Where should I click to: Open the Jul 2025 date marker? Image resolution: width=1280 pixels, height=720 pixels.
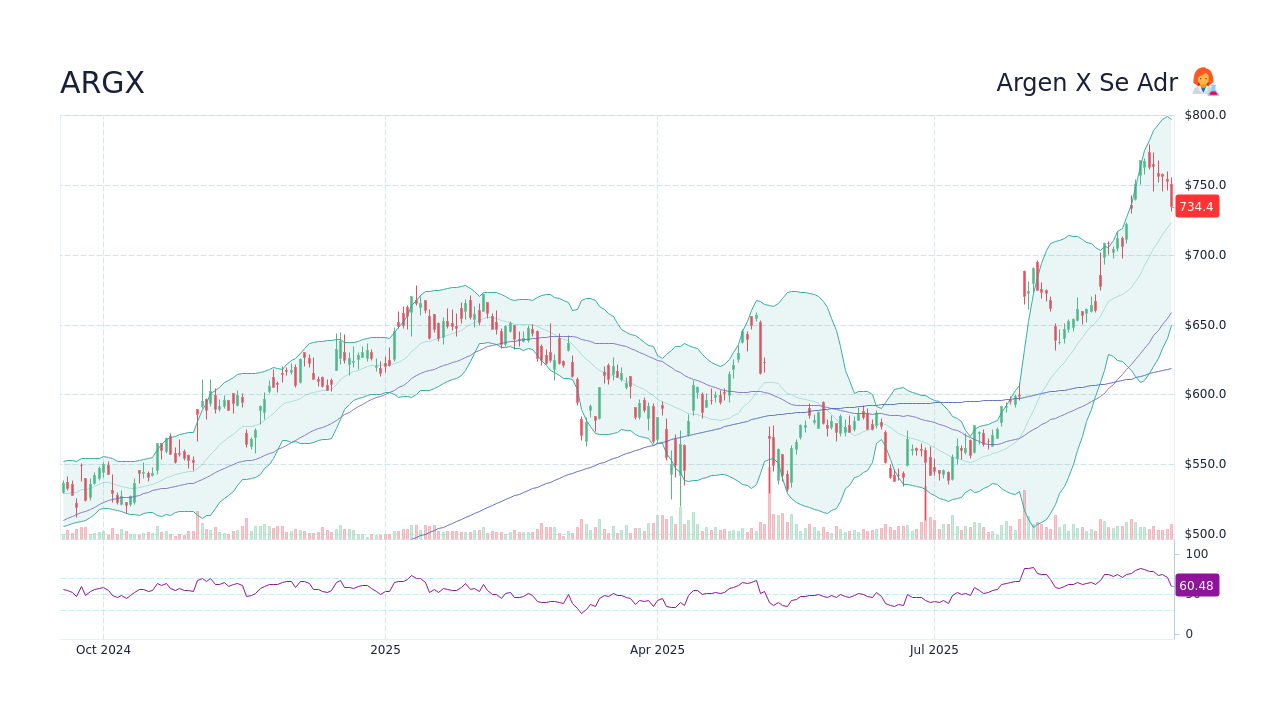click(935, 650)
